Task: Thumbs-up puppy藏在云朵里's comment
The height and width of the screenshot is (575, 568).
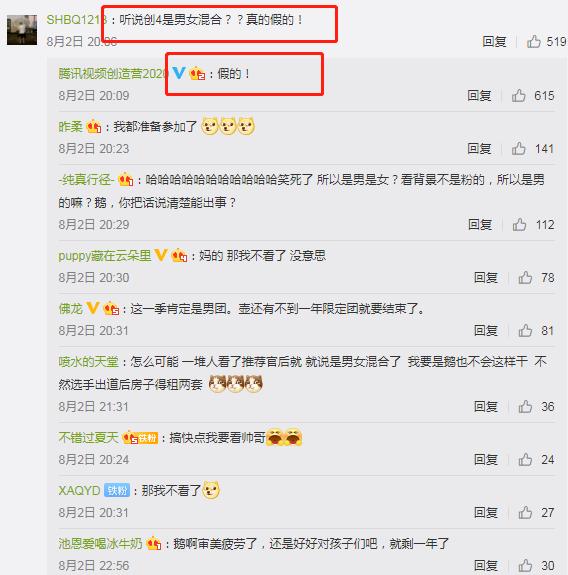Action: 525,278
